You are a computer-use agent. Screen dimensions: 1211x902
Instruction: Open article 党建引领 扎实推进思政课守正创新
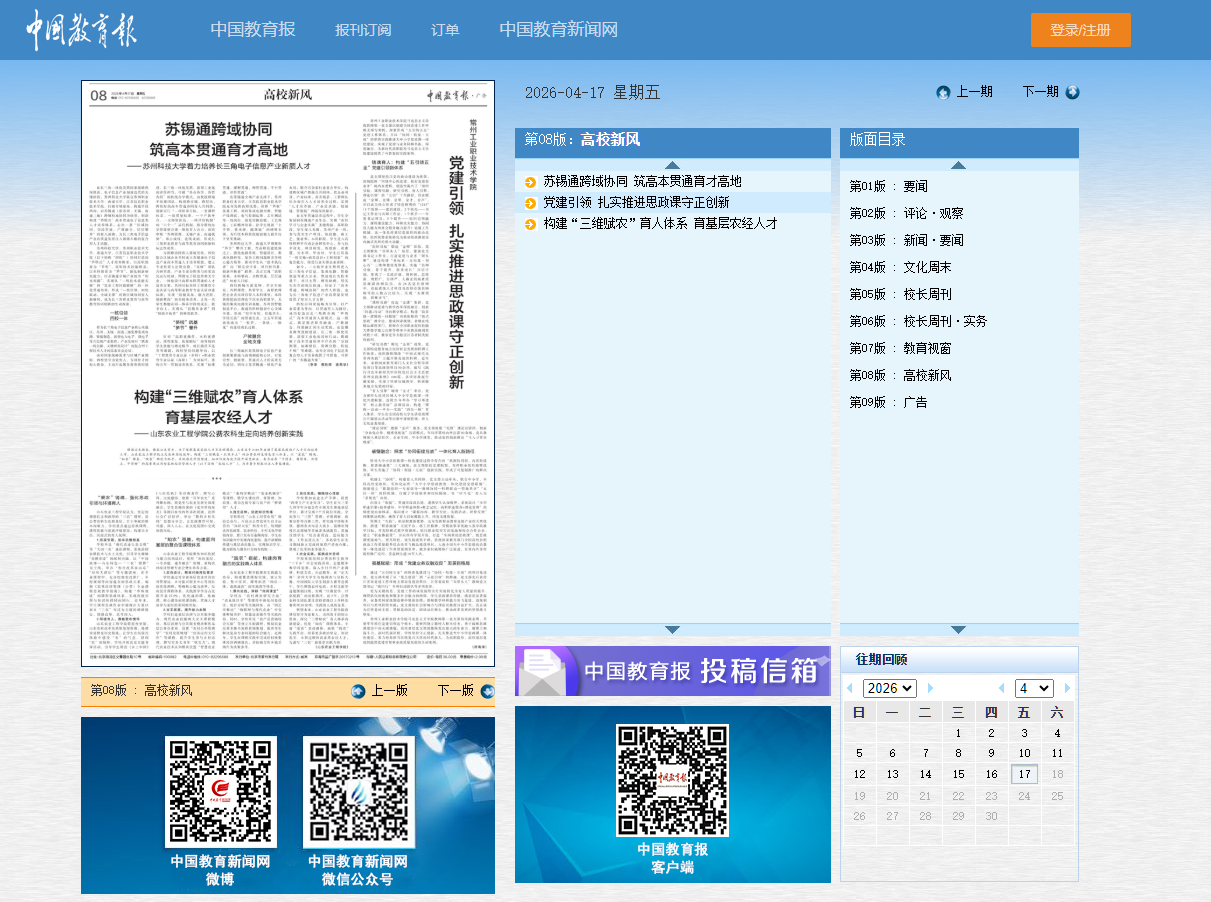pyautogui.click(x=637, y=203)
